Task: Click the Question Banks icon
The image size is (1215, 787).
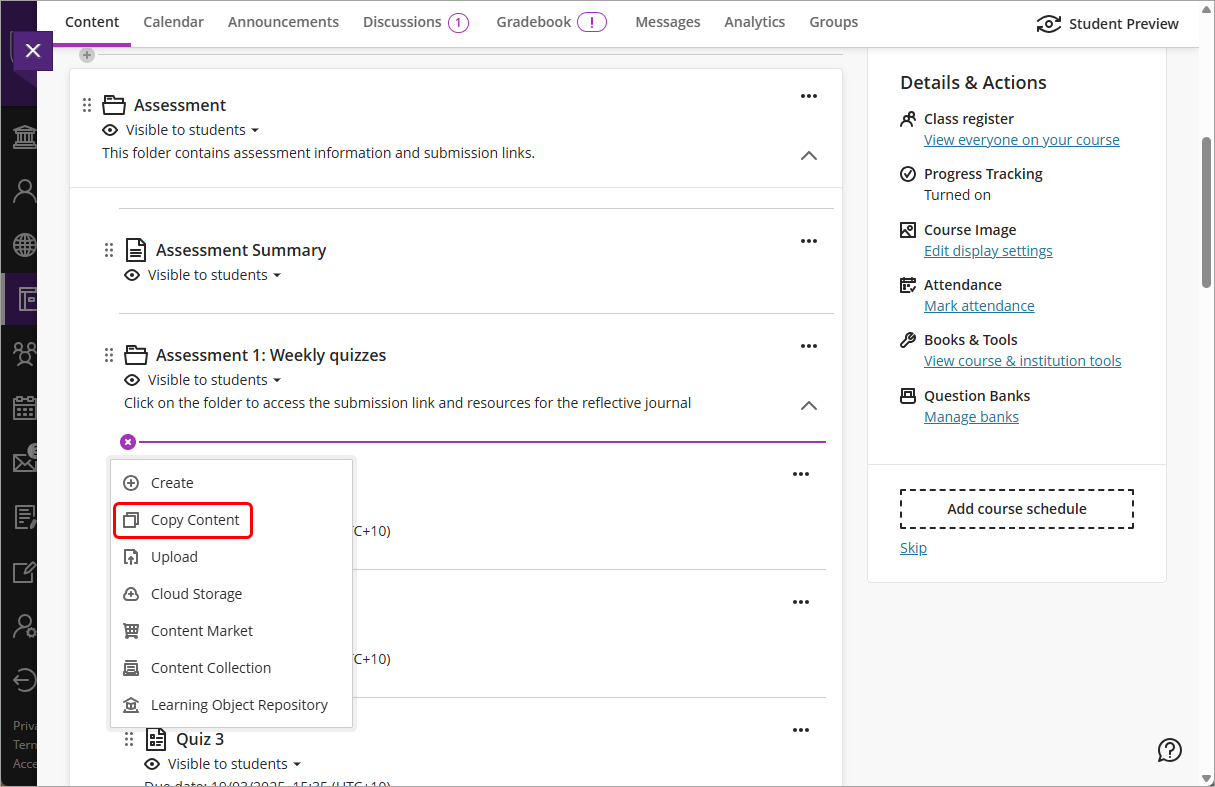Action: (x=908, y=396)
